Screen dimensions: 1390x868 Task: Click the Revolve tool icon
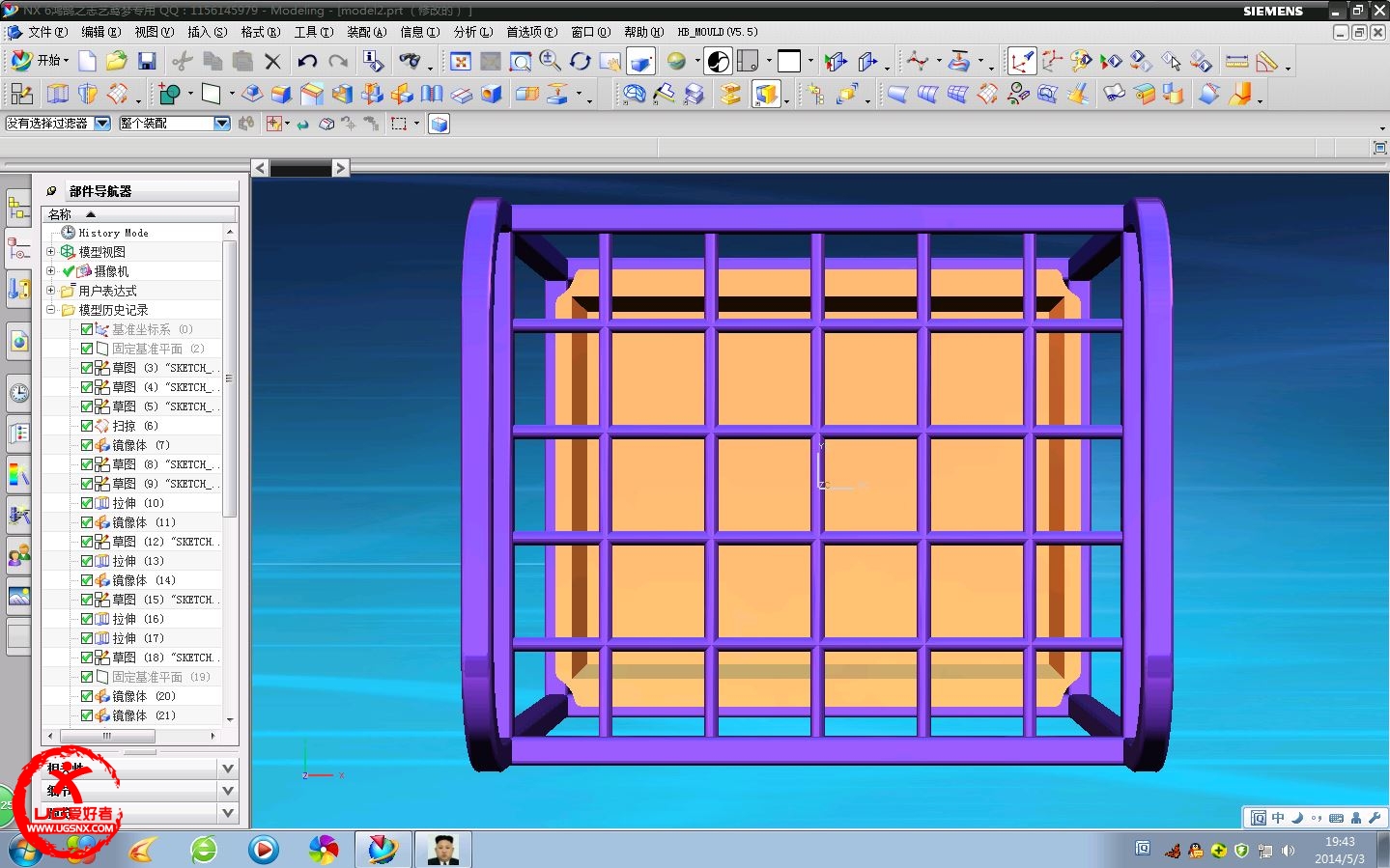tap(88, 94)
